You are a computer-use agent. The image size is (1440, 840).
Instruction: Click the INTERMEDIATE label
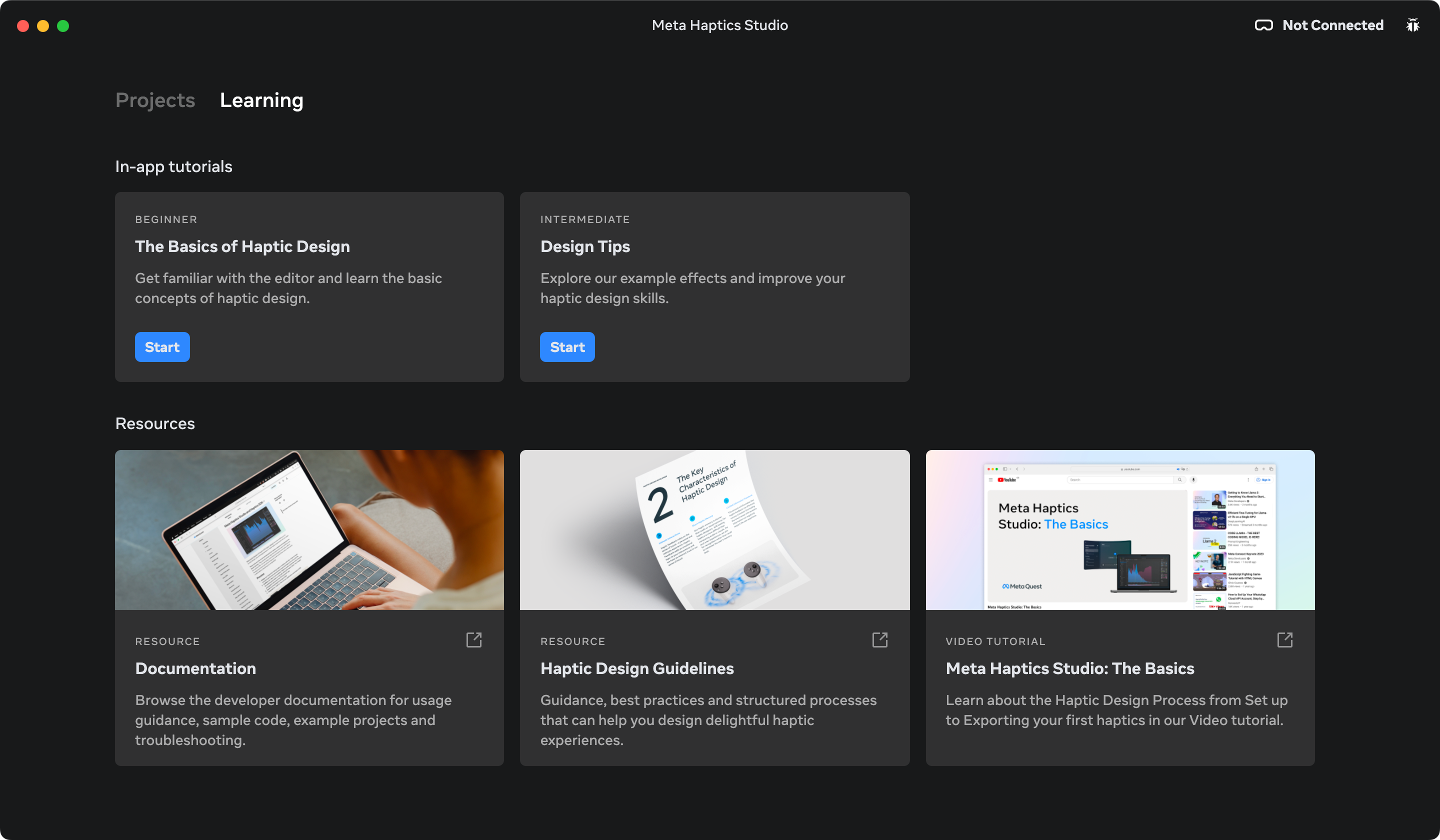585,219
